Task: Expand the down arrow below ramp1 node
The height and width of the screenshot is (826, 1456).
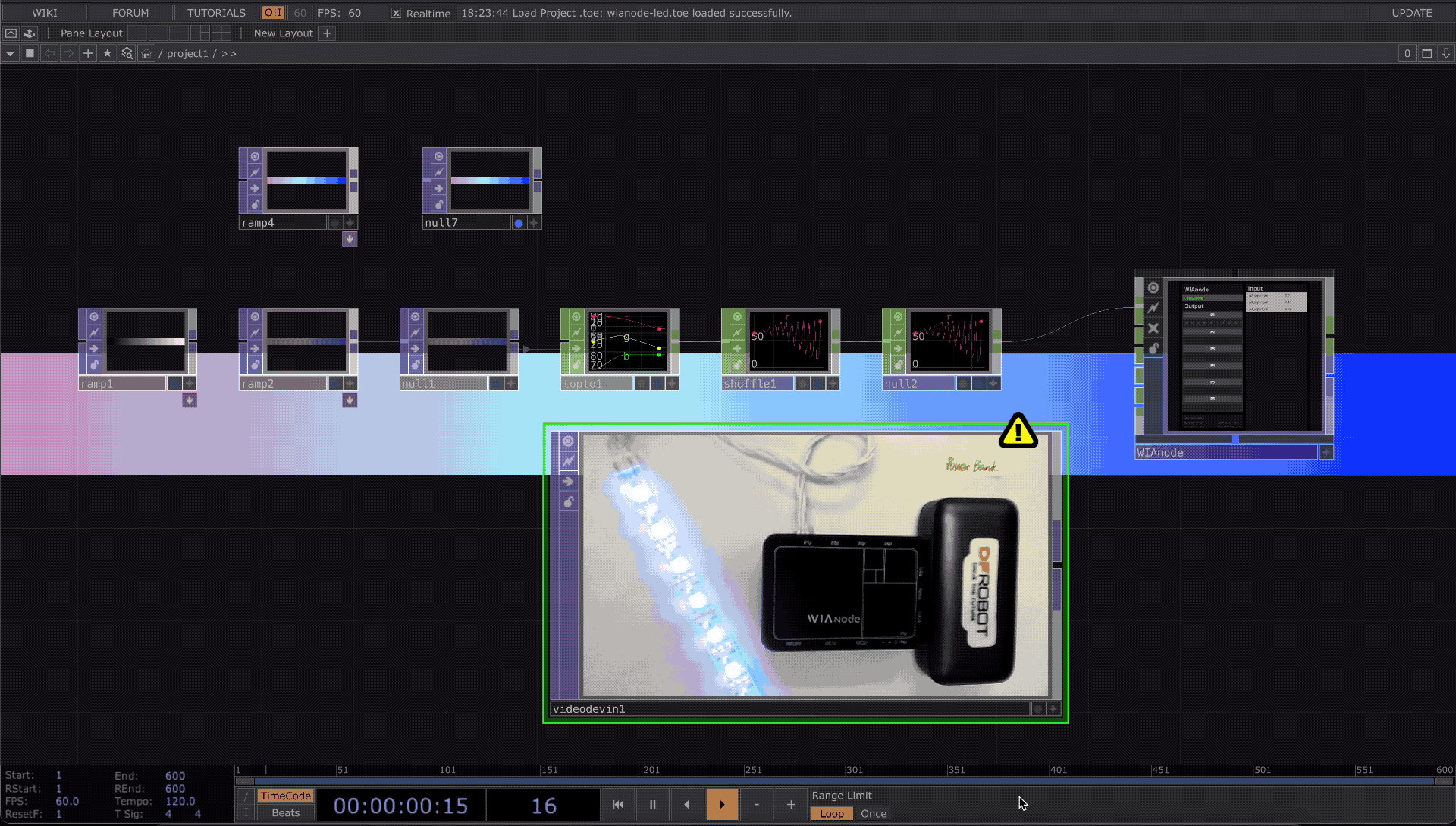Action: [190, 400]
